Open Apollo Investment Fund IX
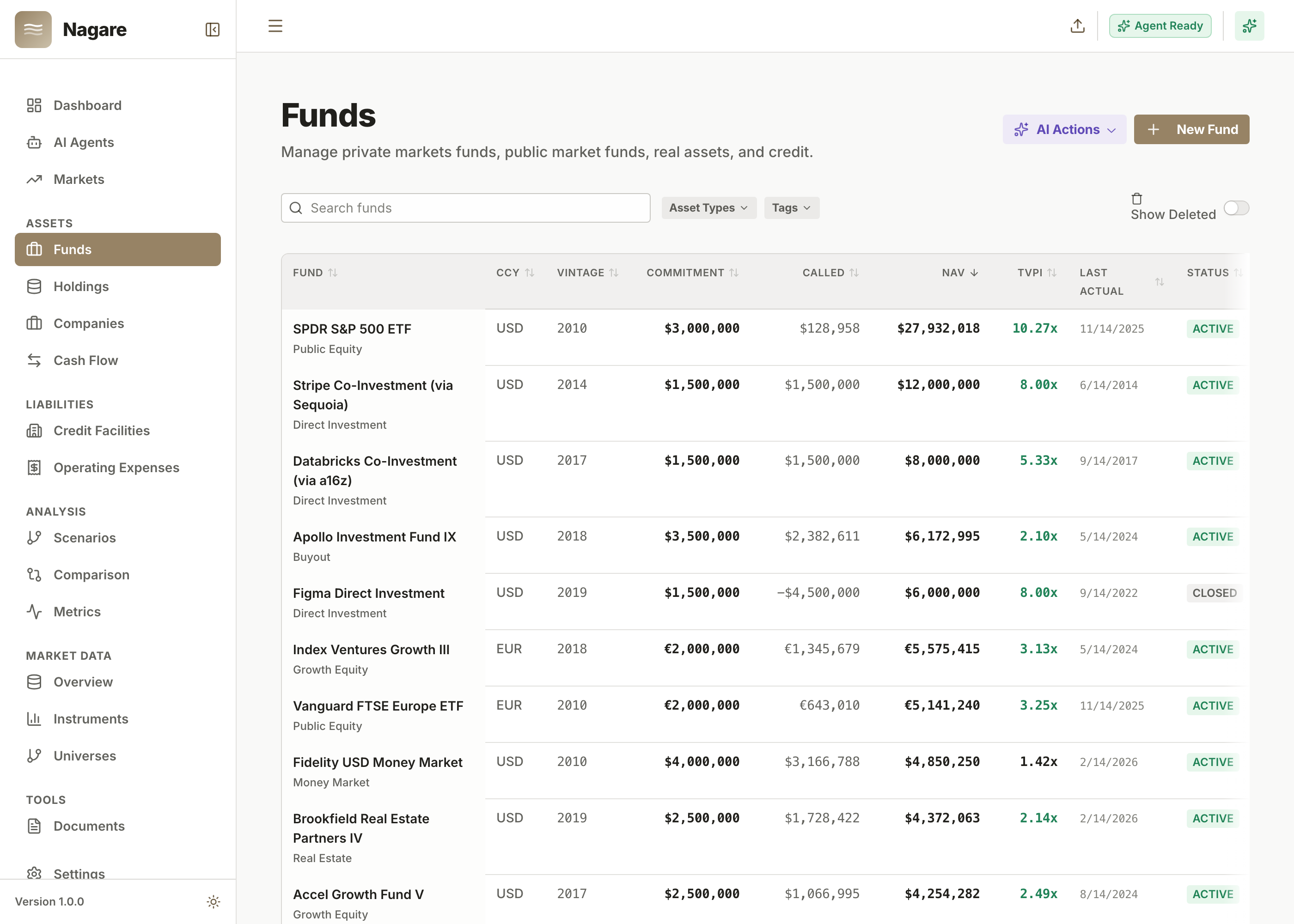The width and height of the screenshot is (1294, 924). point(374,536)
